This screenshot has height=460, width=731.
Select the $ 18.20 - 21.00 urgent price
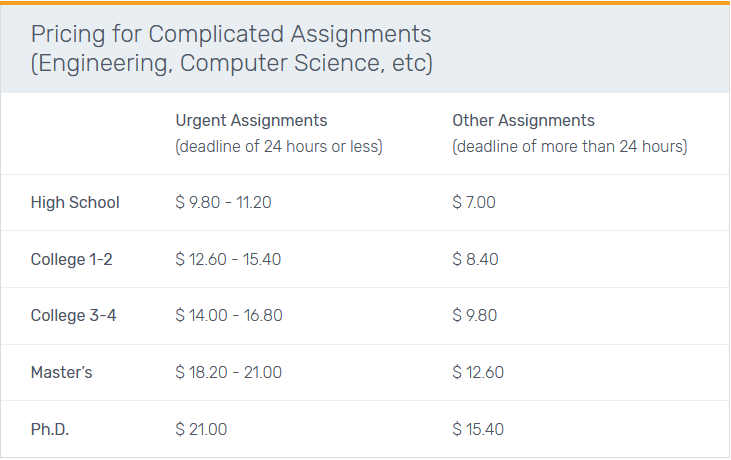pyautogui.click(x=228, y=372)
